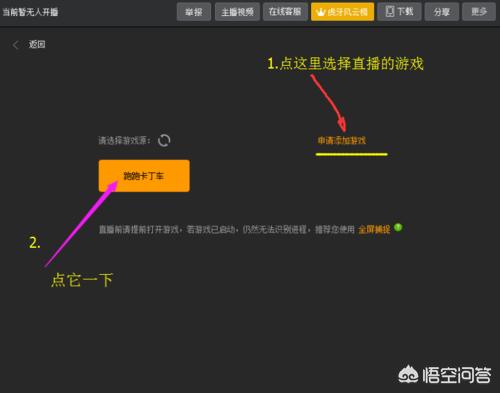Screen dimensions: 500x393
Task: Open 在线客服 customer service
Action: [285, 12]
